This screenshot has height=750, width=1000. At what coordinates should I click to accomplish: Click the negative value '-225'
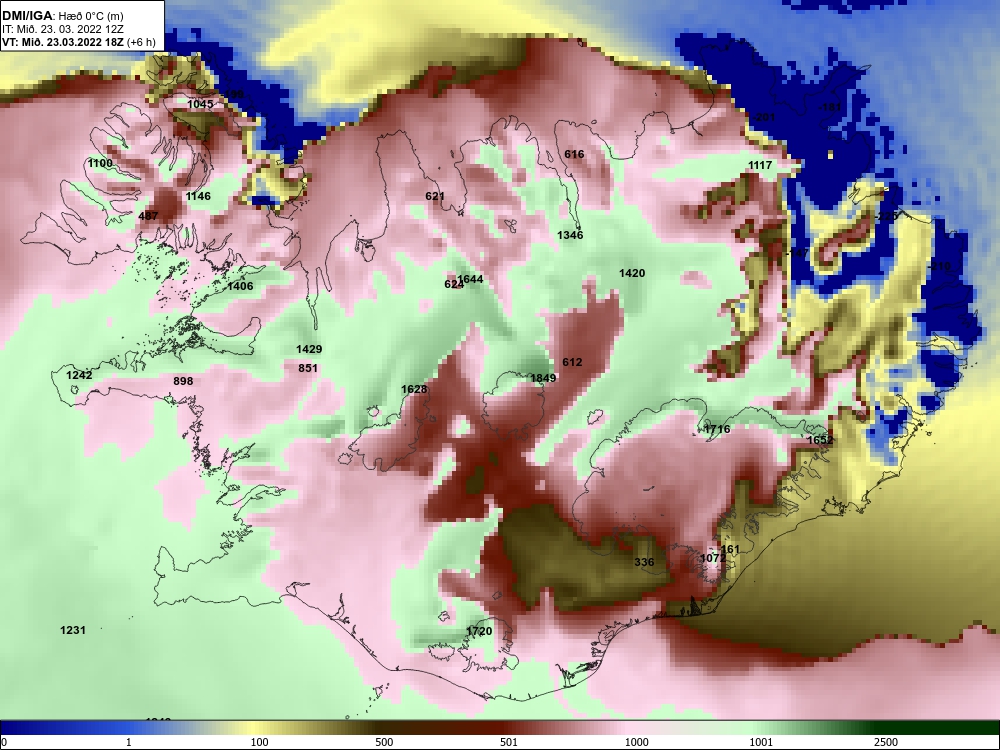[x=886, y=216]
